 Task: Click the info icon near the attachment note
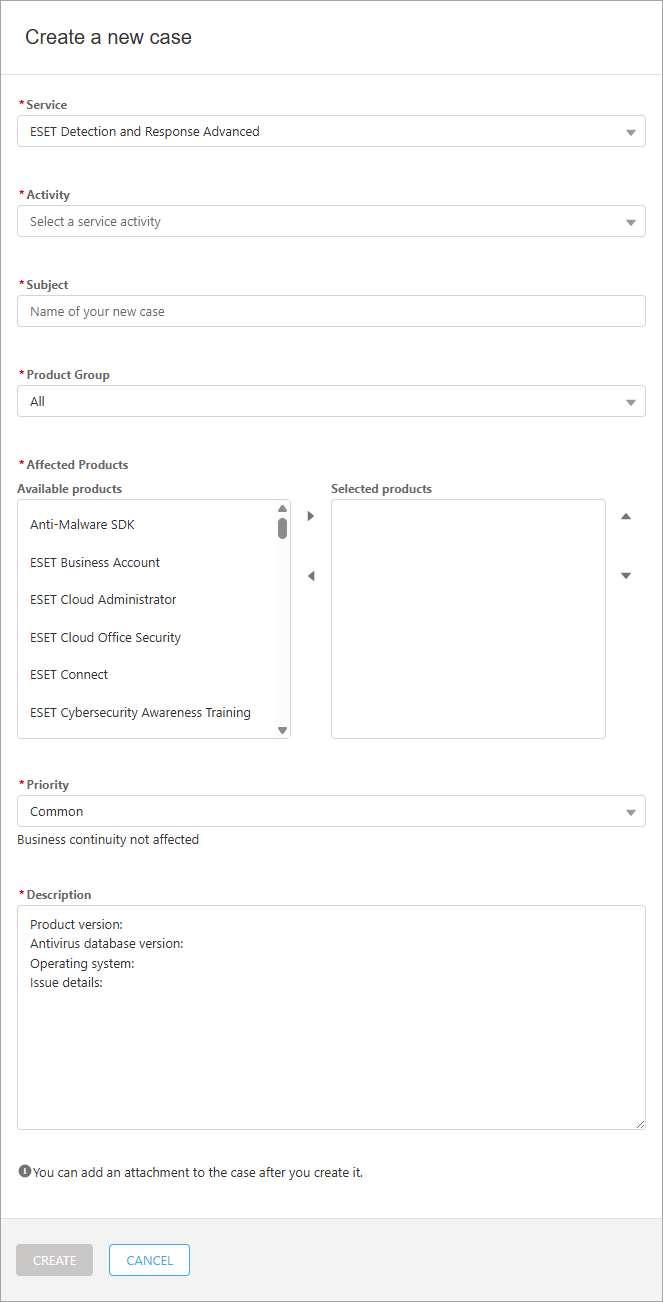coord(22,1171)
